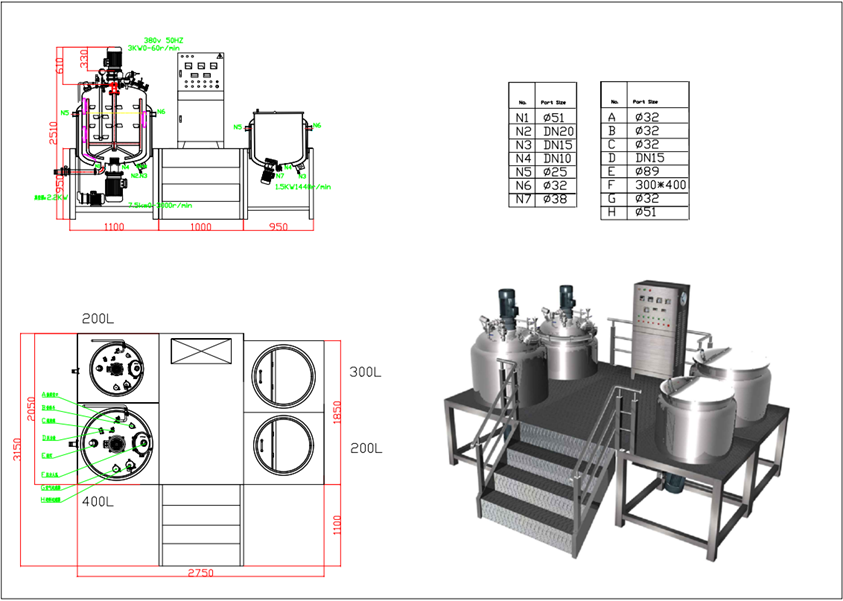Viewport: 843px width, 601px height.
Task: Click the 380v 50HZ power label
Action: tap(164, 40)
